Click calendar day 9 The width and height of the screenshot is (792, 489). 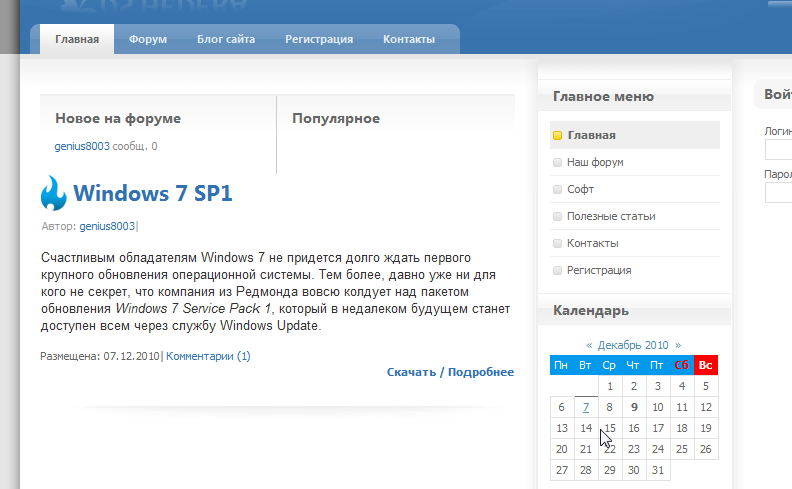(x=634, y=407)
